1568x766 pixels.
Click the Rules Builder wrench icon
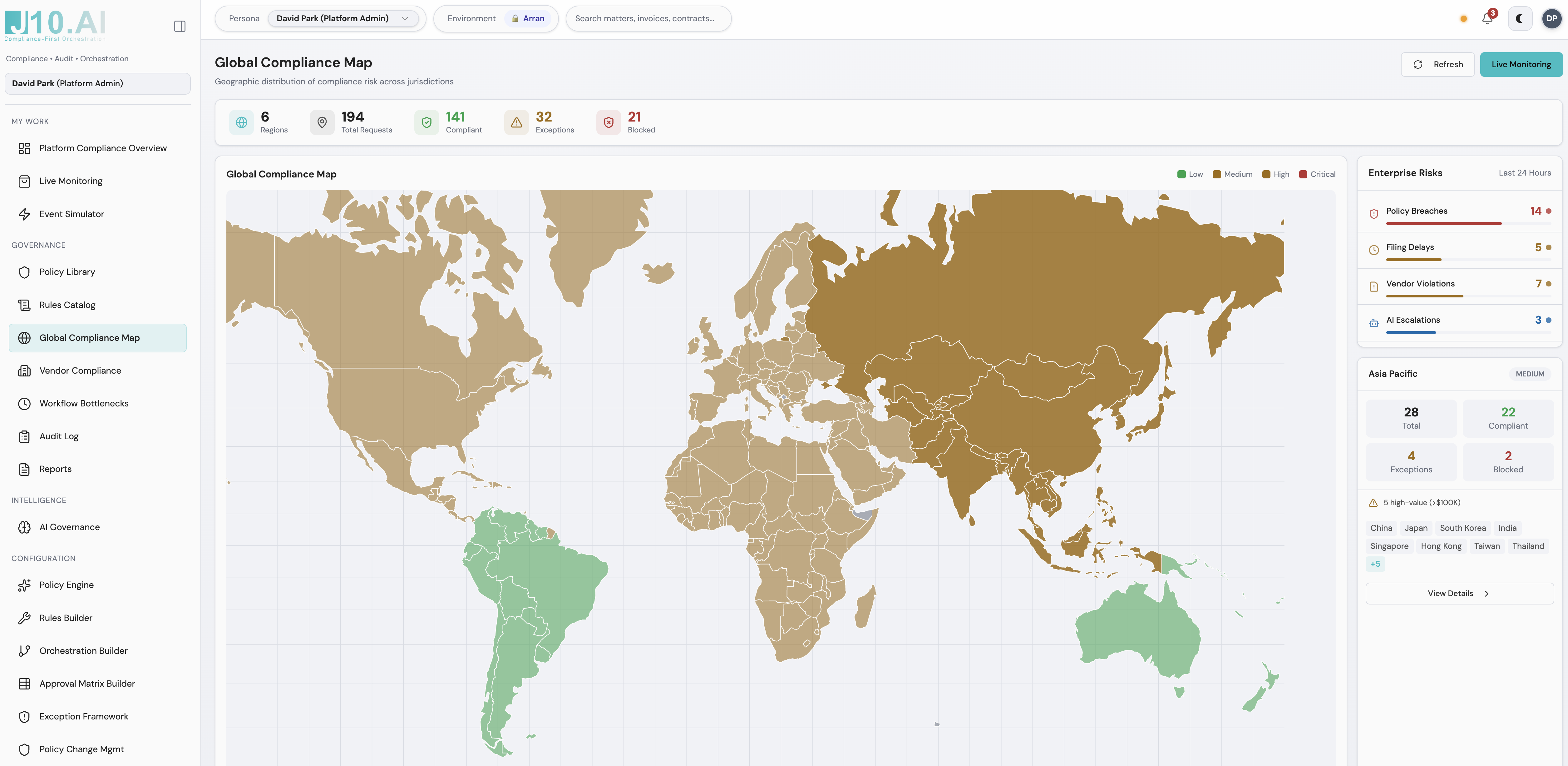[x=24, y=617]
